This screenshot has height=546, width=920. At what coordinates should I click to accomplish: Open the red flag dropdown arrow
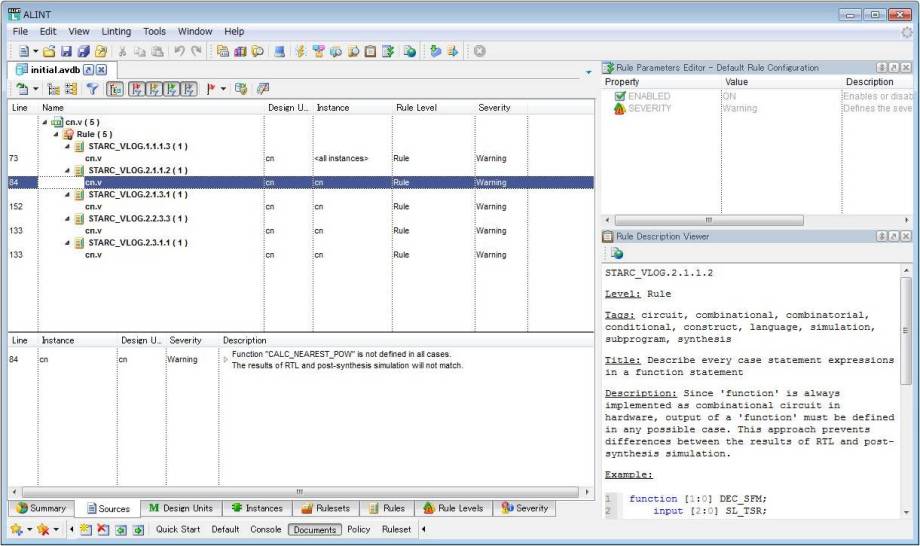pos(224,89)
